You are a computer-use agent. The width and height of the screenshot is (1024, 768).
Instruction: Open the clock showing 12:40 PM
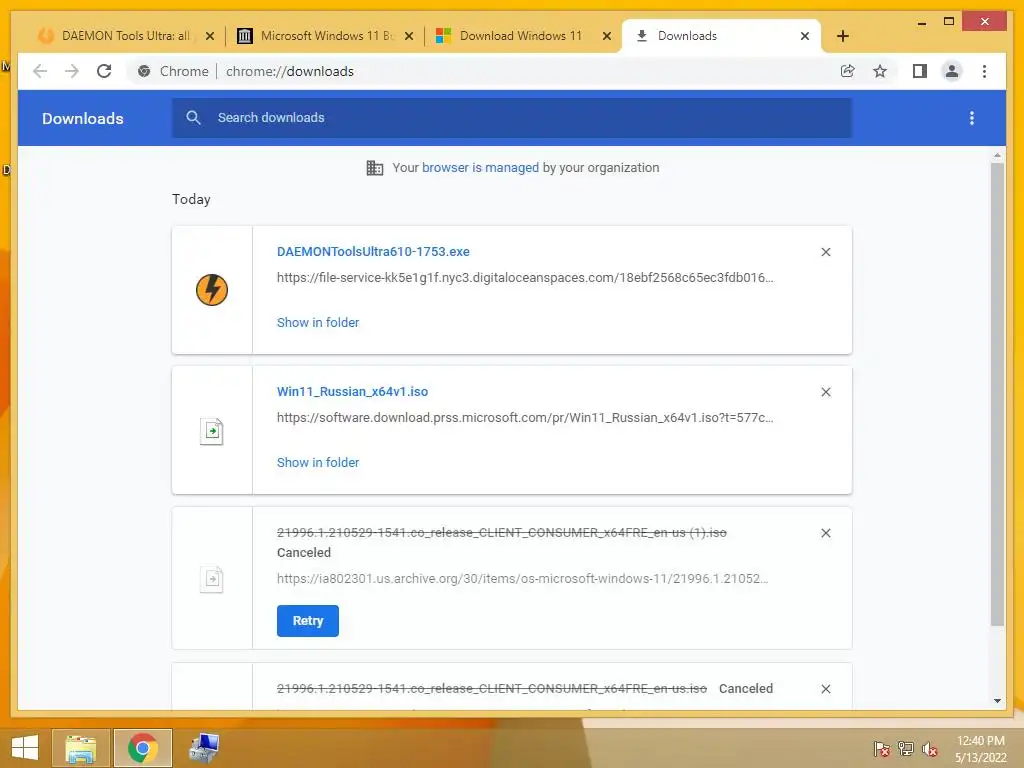coord(980,749)
